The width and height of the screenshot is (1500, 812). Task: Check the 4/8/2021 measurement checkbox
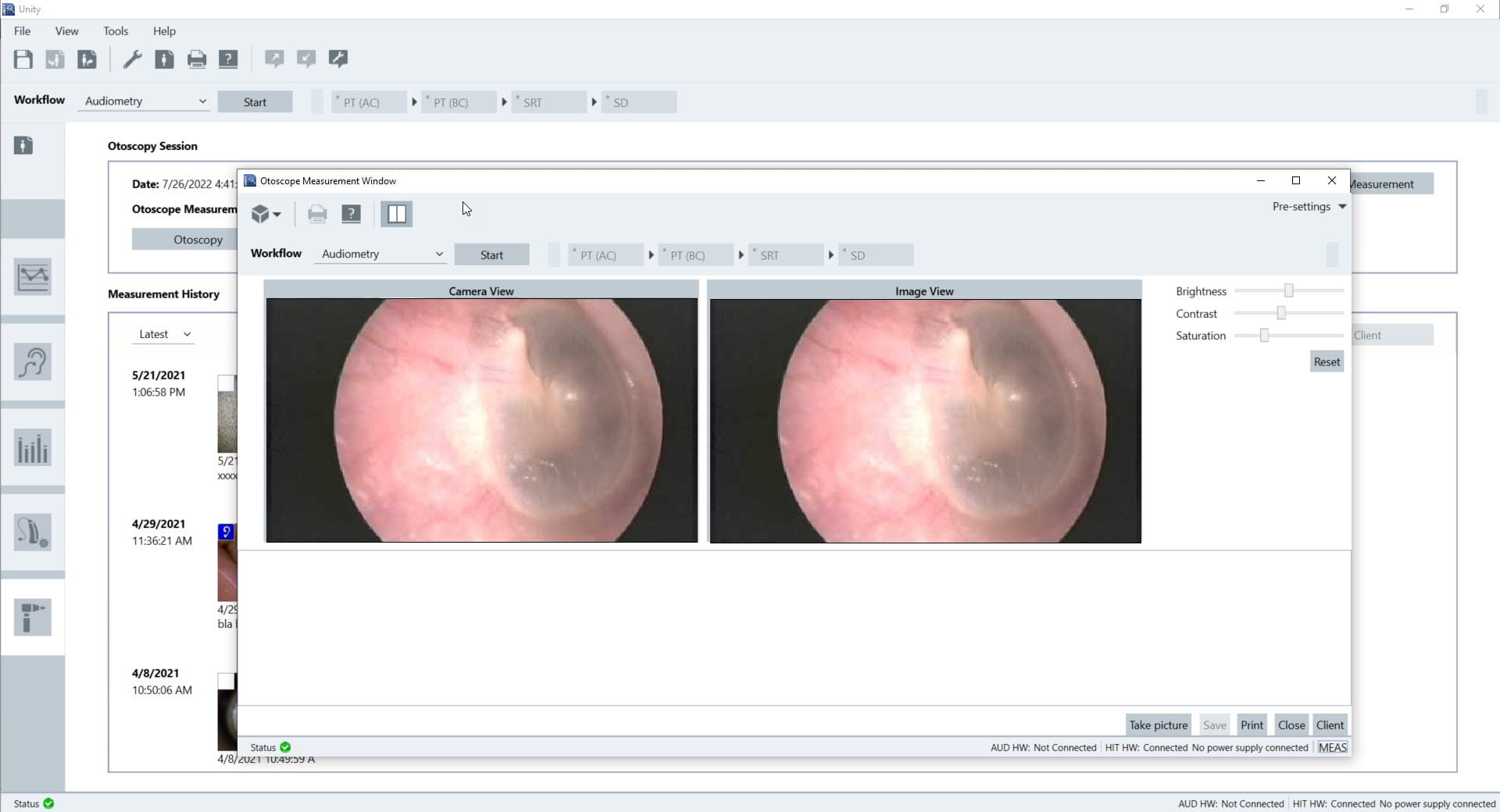[226, 681]
